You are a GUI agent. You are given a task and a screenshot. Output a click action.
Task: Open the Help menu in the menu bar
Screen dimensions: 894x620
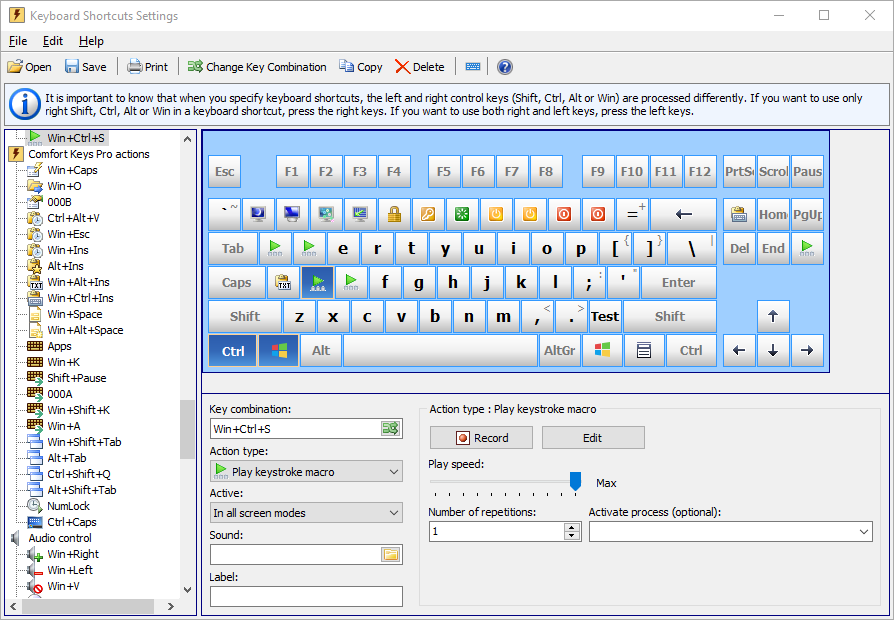(x=91, y=41)
